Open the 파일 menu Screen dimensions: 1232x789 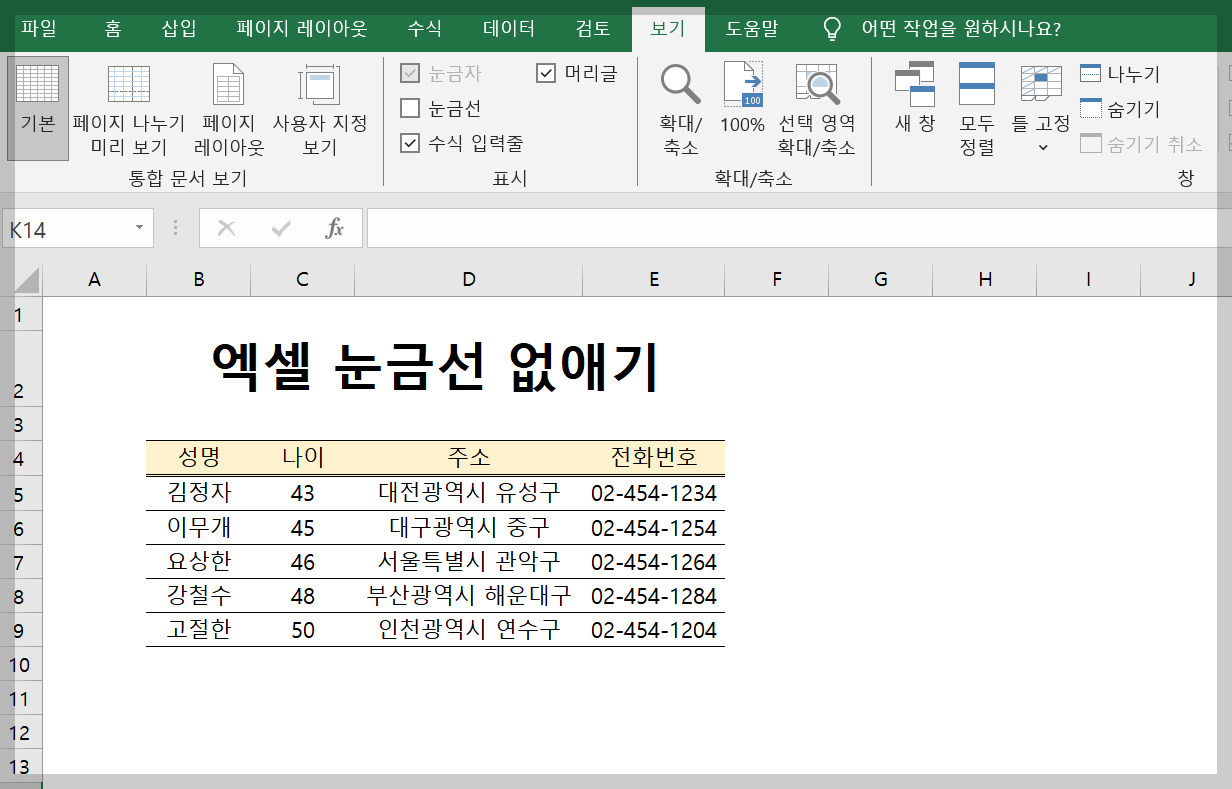(39, 30)
